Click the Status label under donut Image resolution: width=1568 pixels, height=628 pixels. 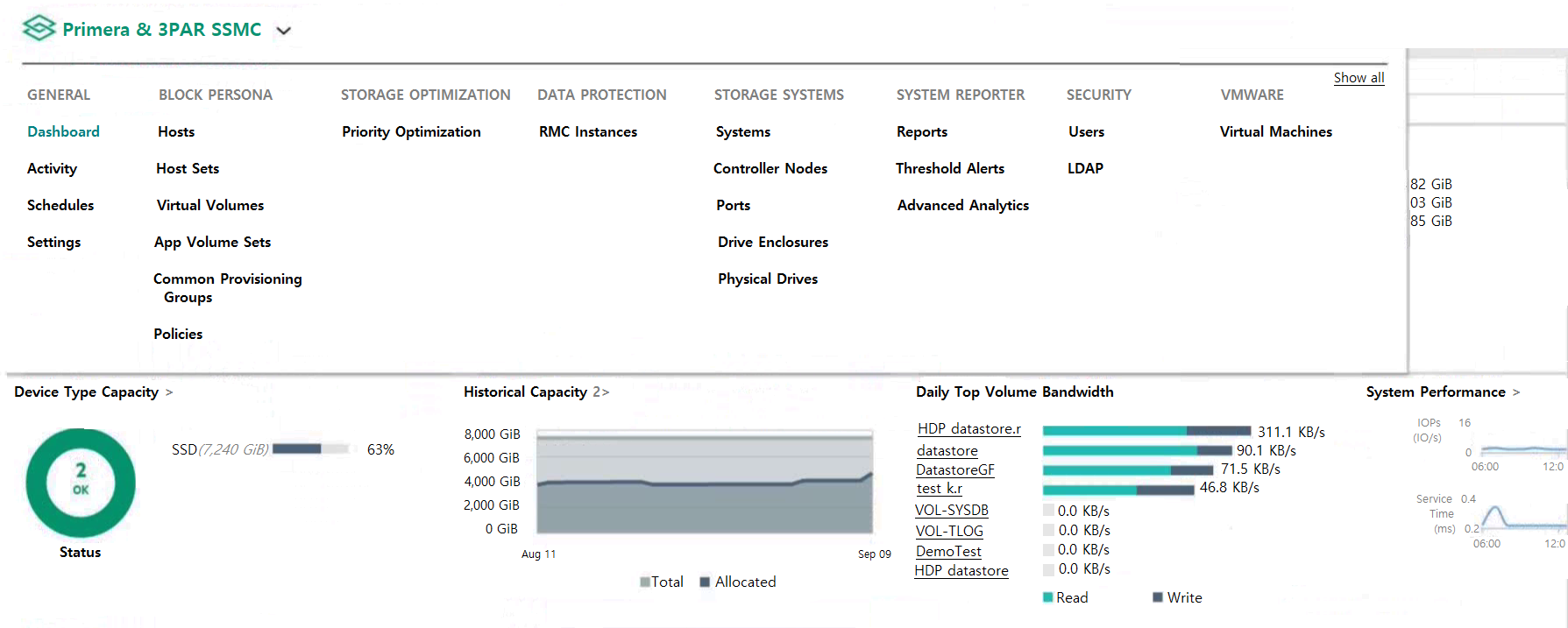tap(80, 552)
